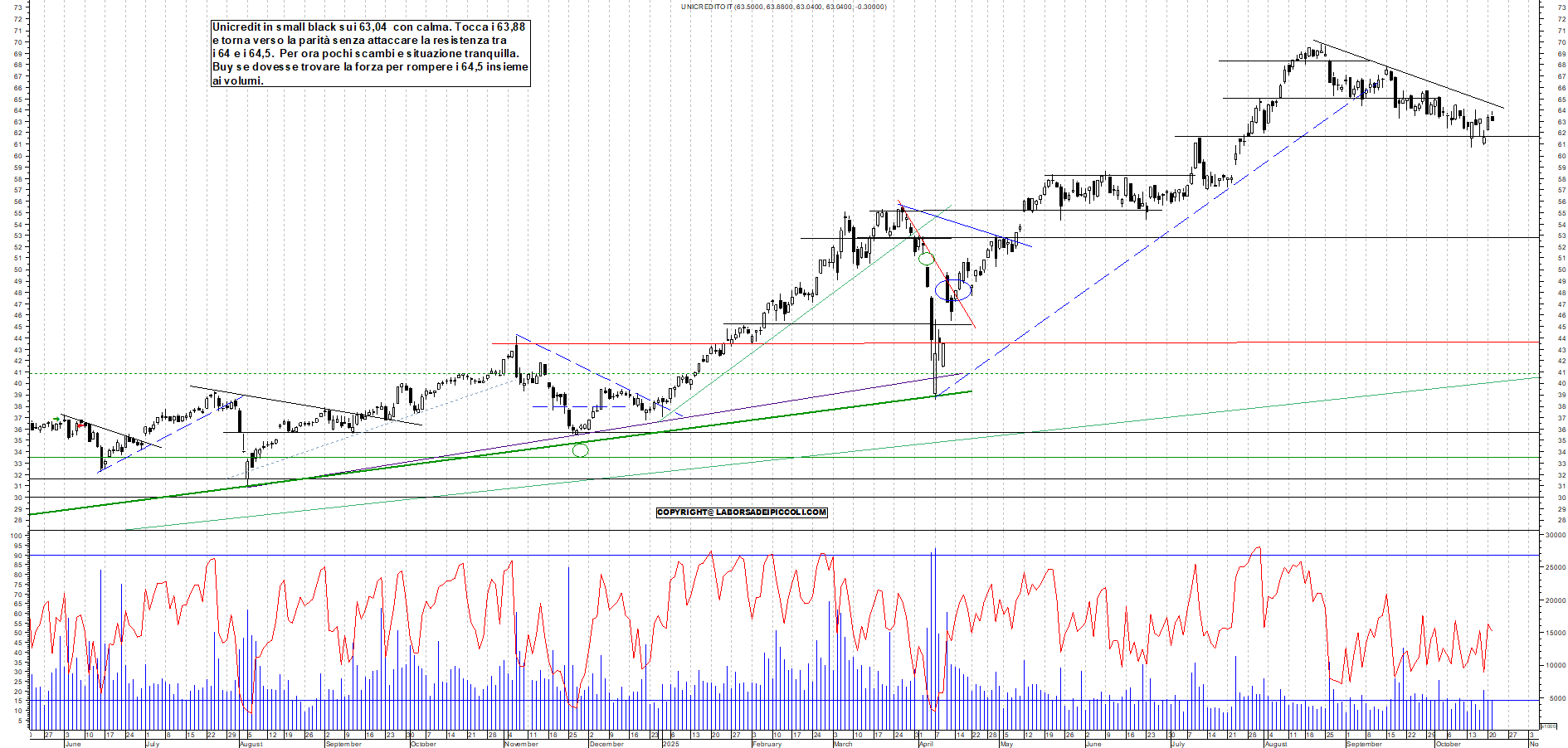The image size is (1568, 748).
Task: Click the September label near chart end
Action: 1364,744
